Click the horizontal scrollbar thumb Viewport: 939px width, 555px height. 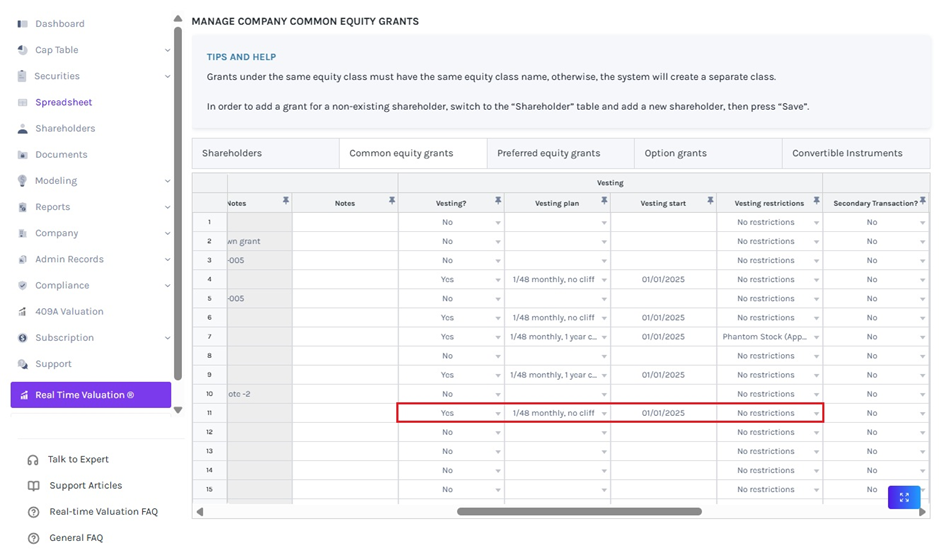579,512
